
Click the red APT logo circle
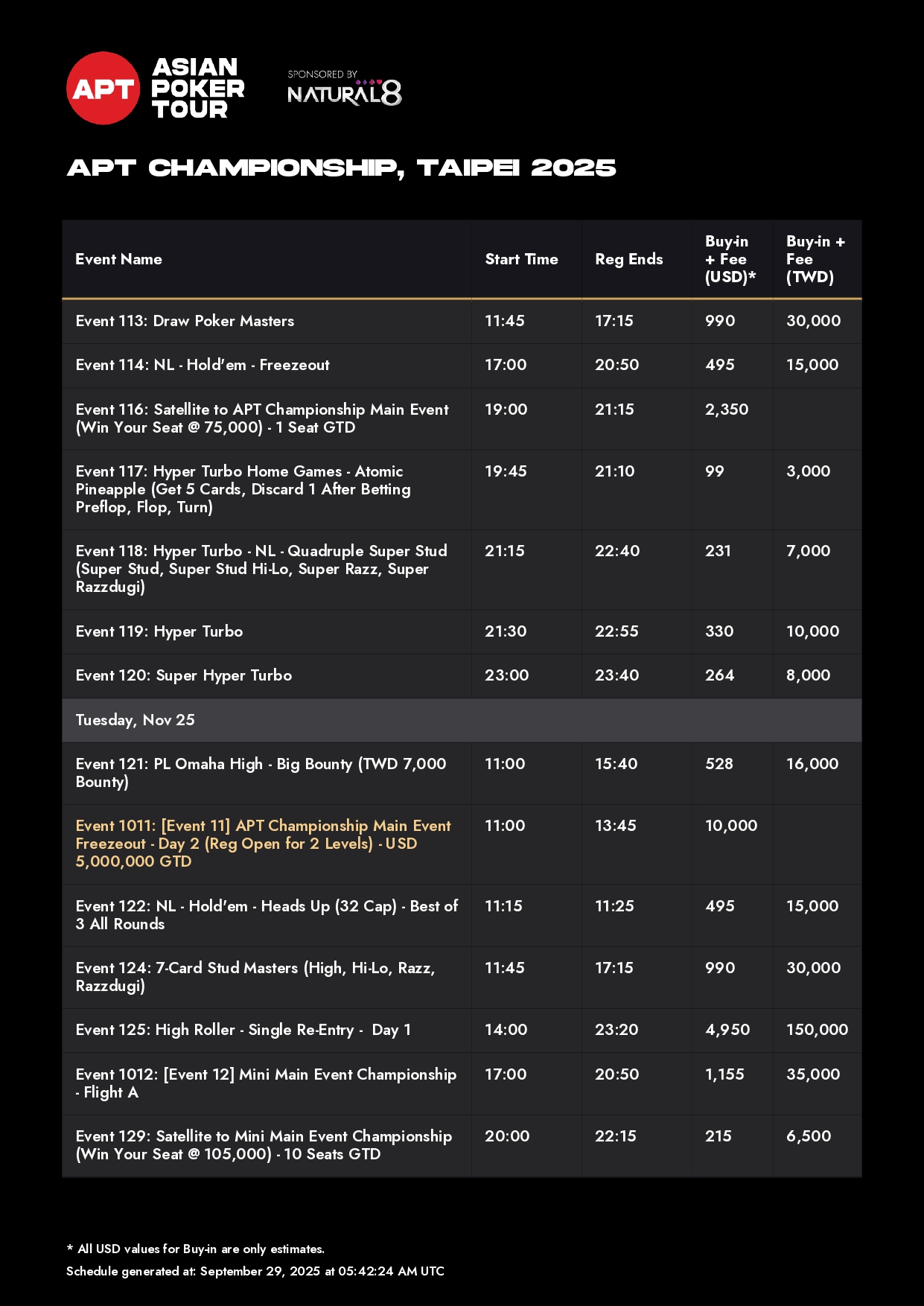click(103, 89)
